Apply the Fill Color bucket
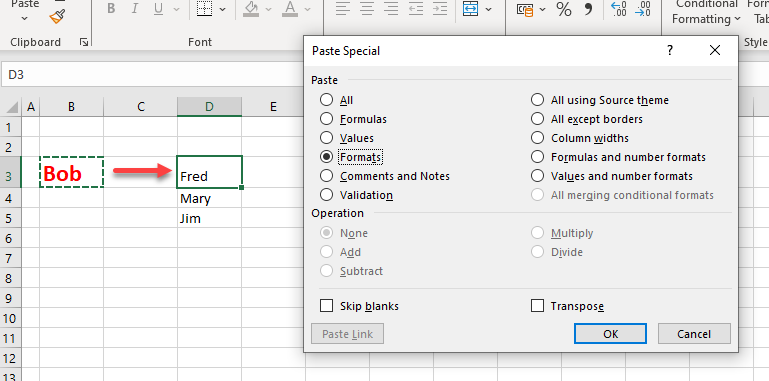 [x=251, y=9]
